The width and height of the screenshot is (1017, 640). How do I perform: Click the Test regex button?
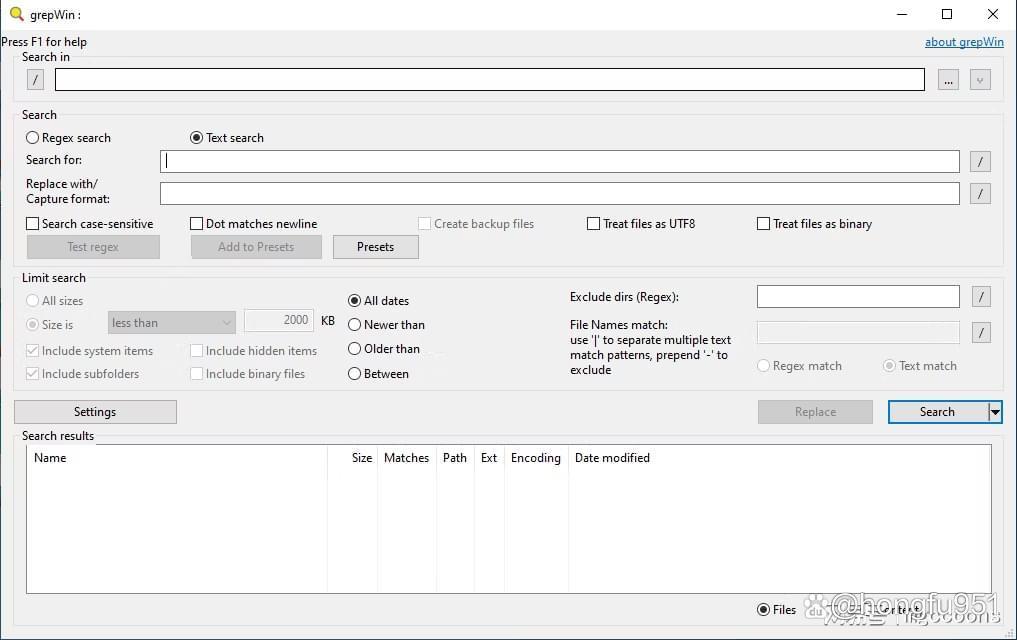click(93, 247)
